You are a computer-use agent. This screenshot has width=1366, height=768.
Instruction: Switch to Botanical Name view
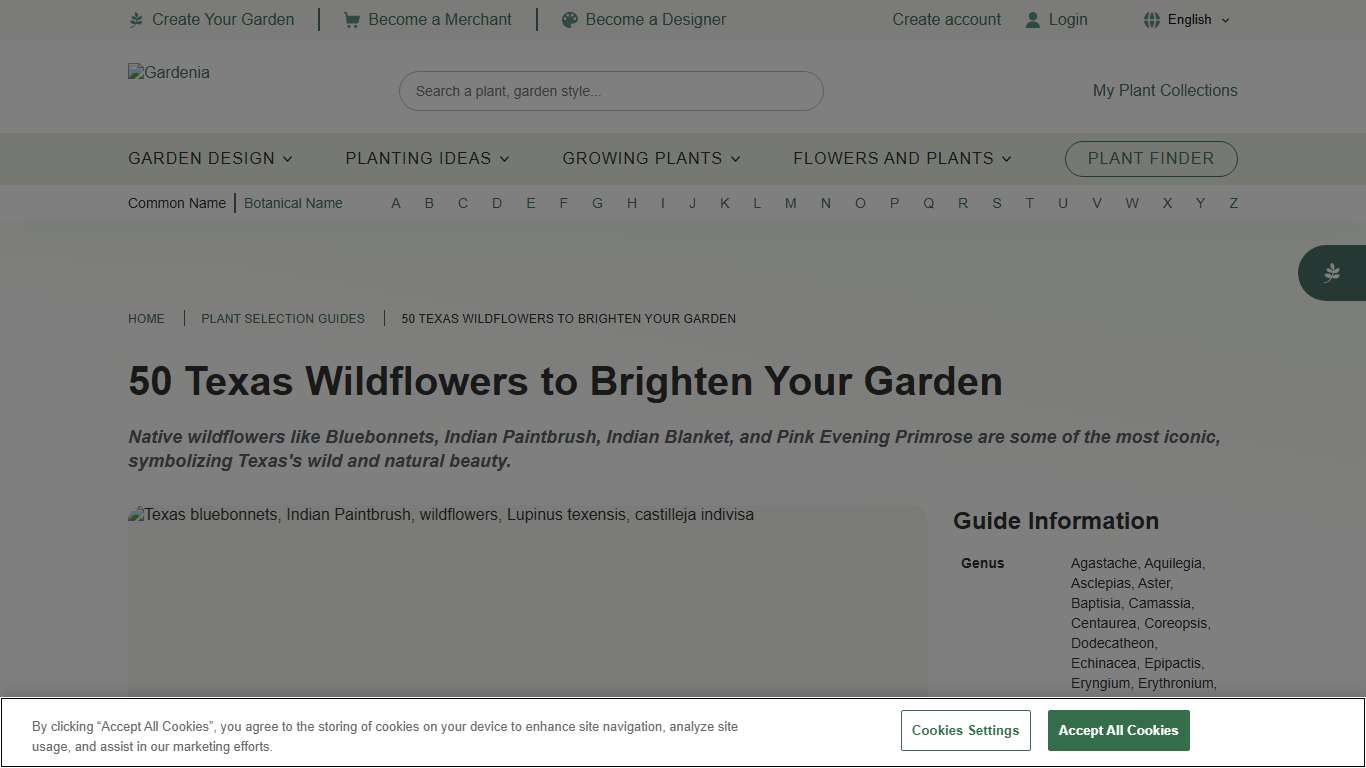click(x=293, y=203)
